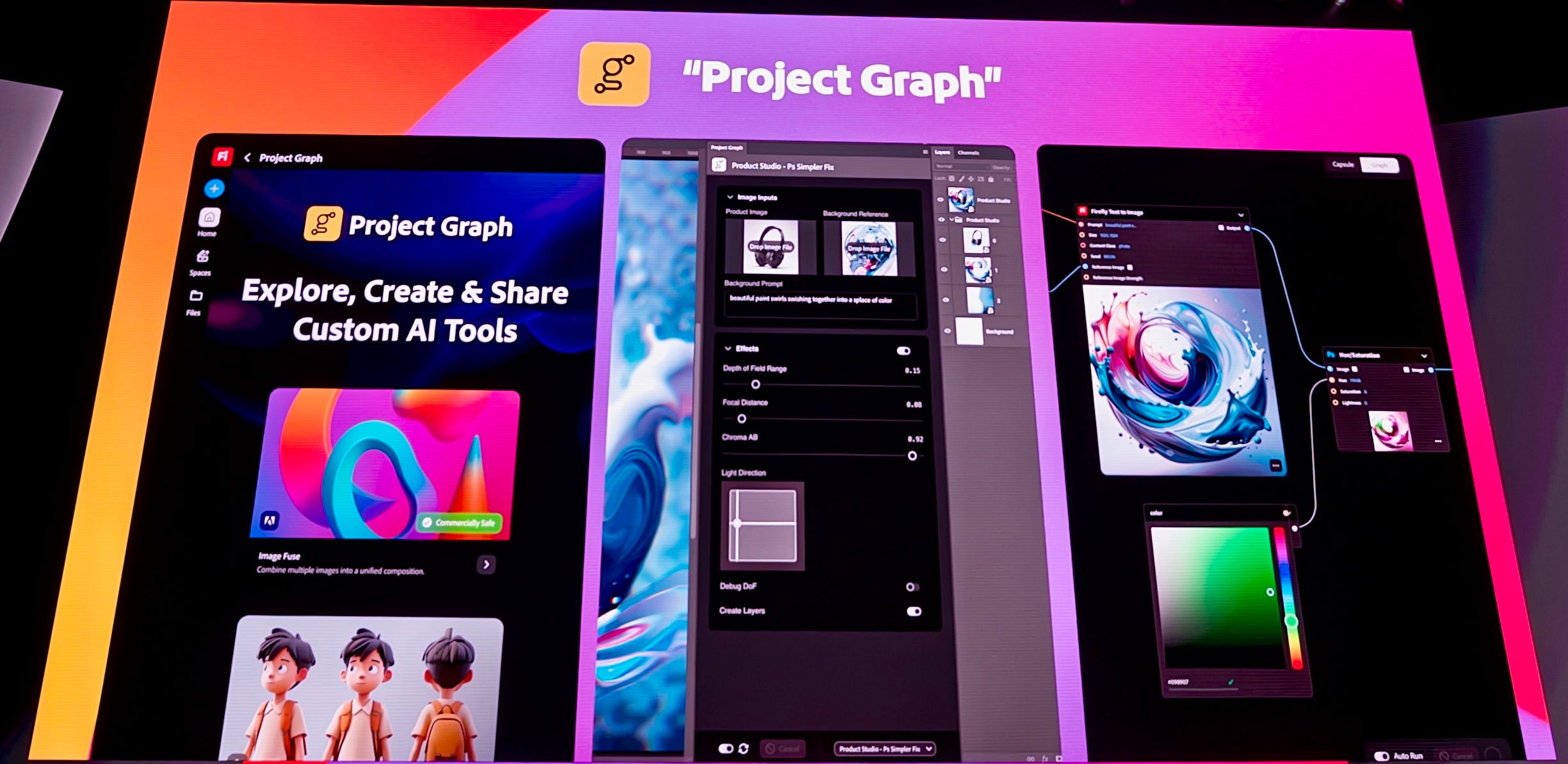Click the blue plus create button

214,188
